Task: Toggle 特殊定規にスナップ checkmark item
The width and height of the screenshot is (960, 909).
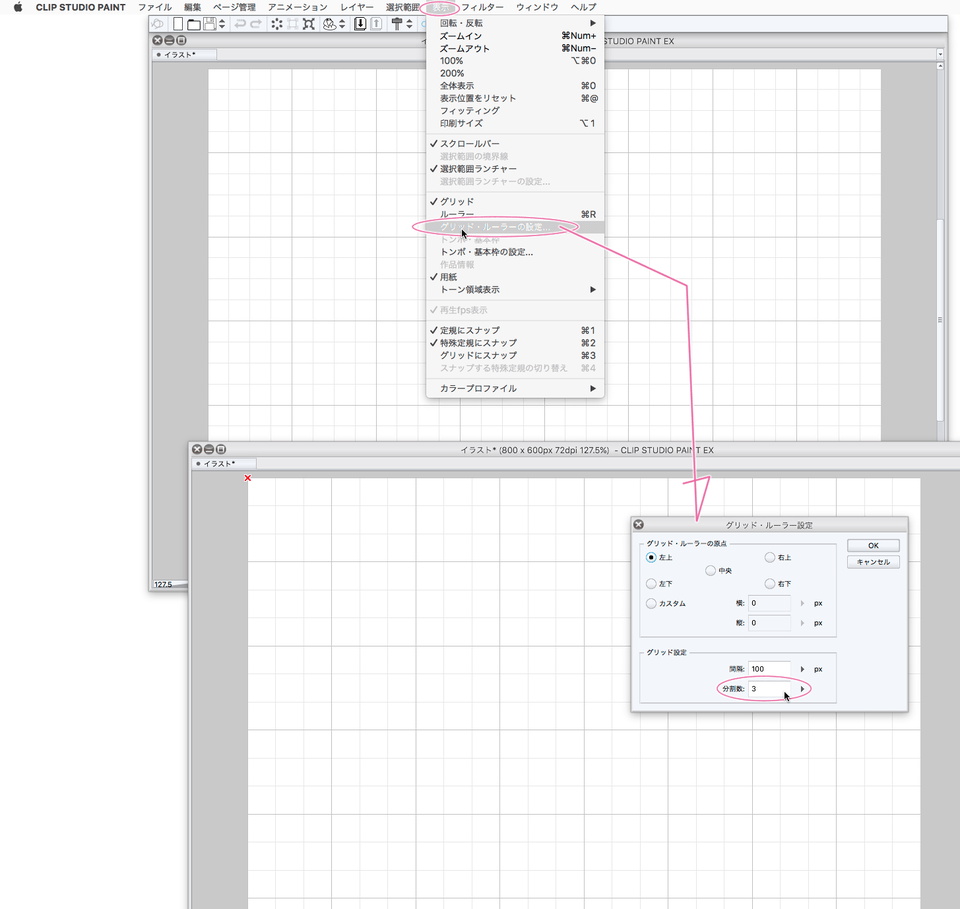Action: pyautogui.click(x=515, y=343)
